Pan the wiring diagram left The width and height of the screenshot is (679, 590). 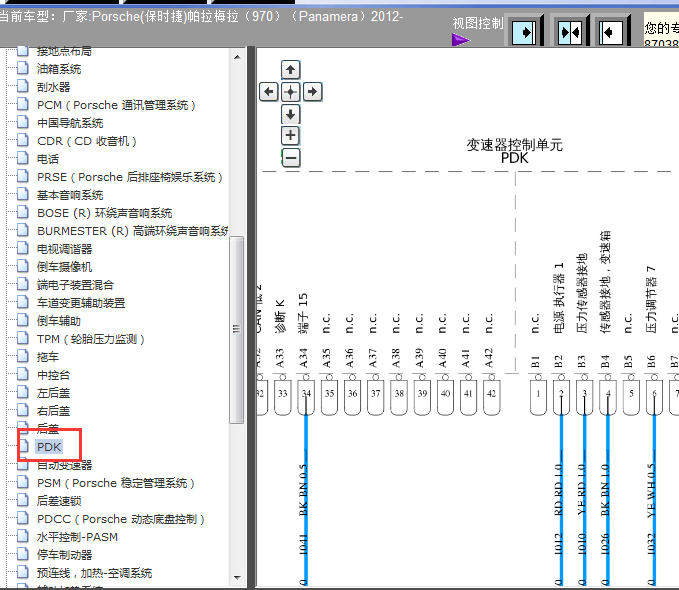(x=268, y=92)
